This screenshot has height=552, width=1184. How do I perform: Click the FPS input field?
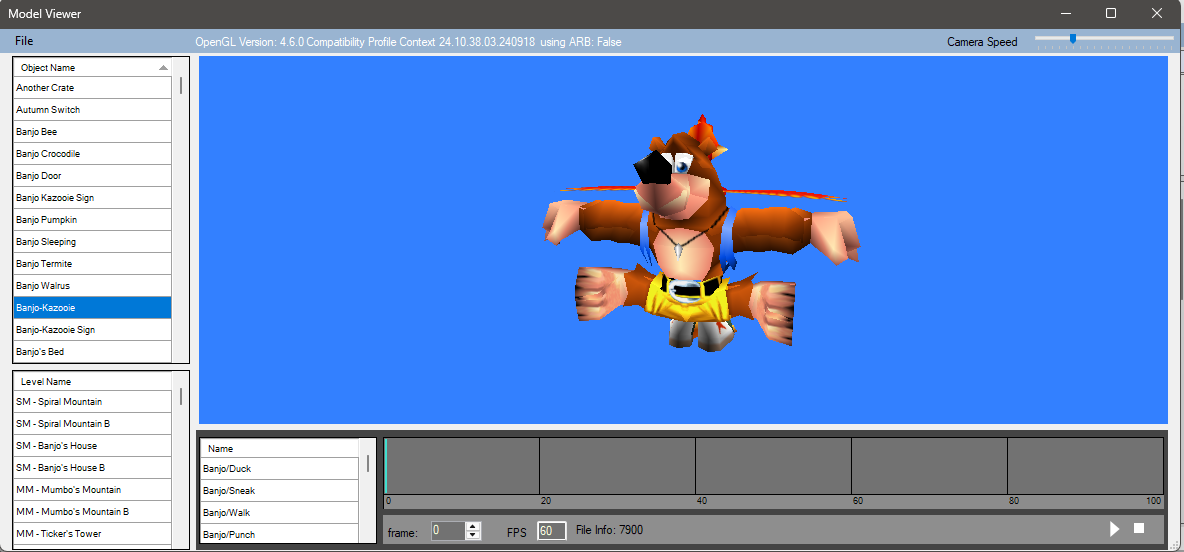(x=551, y=531)
